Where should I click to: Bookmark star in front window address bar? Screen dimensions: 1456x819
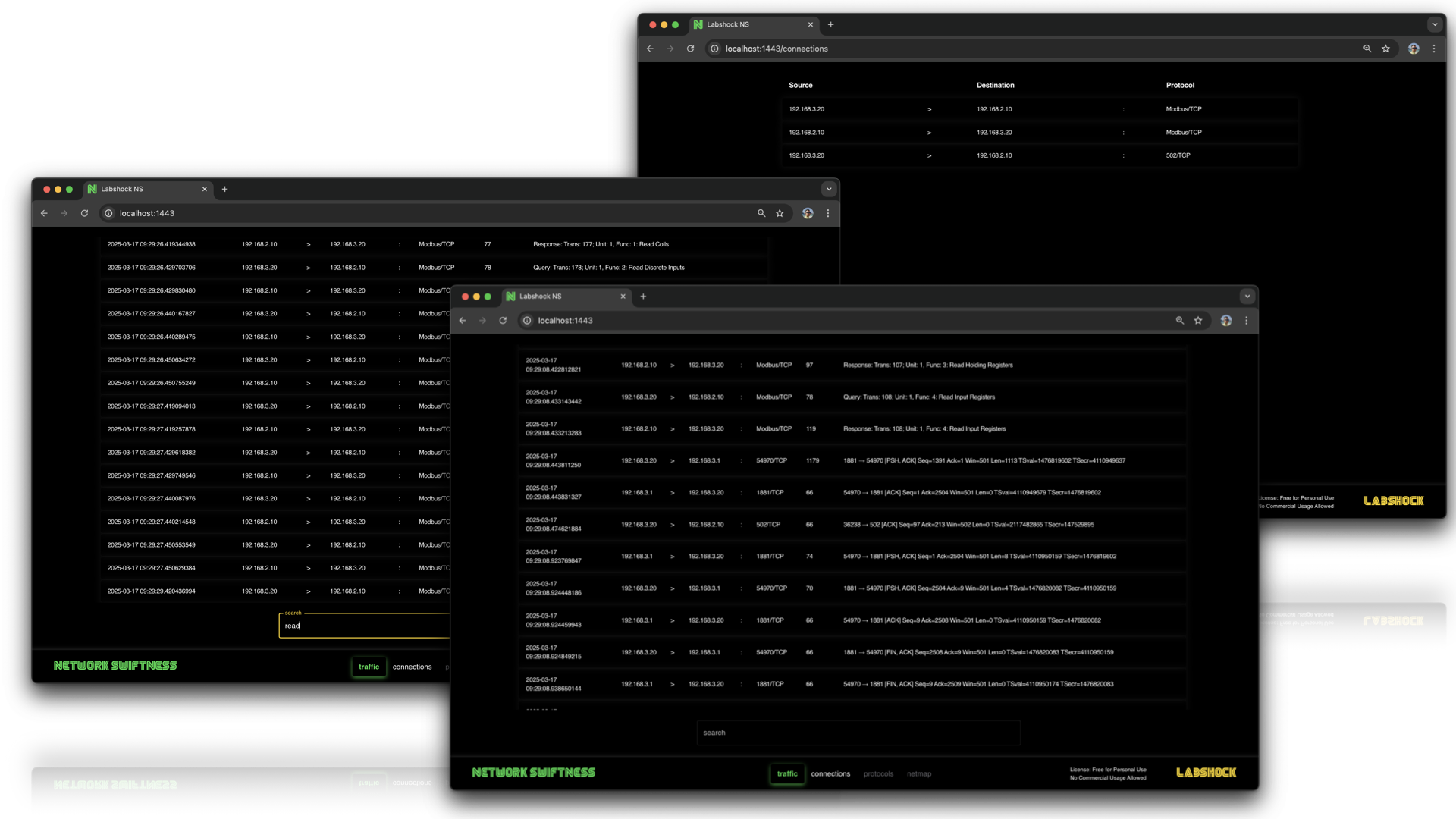[x=1198, y=321]
